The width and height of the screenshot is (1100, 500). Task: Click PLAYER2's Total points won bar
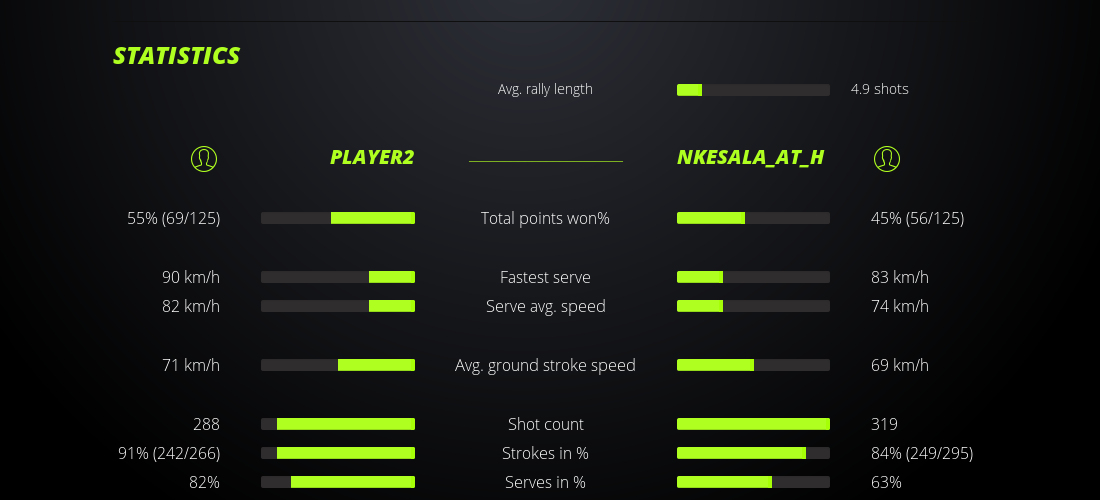(x=338, y=218)
